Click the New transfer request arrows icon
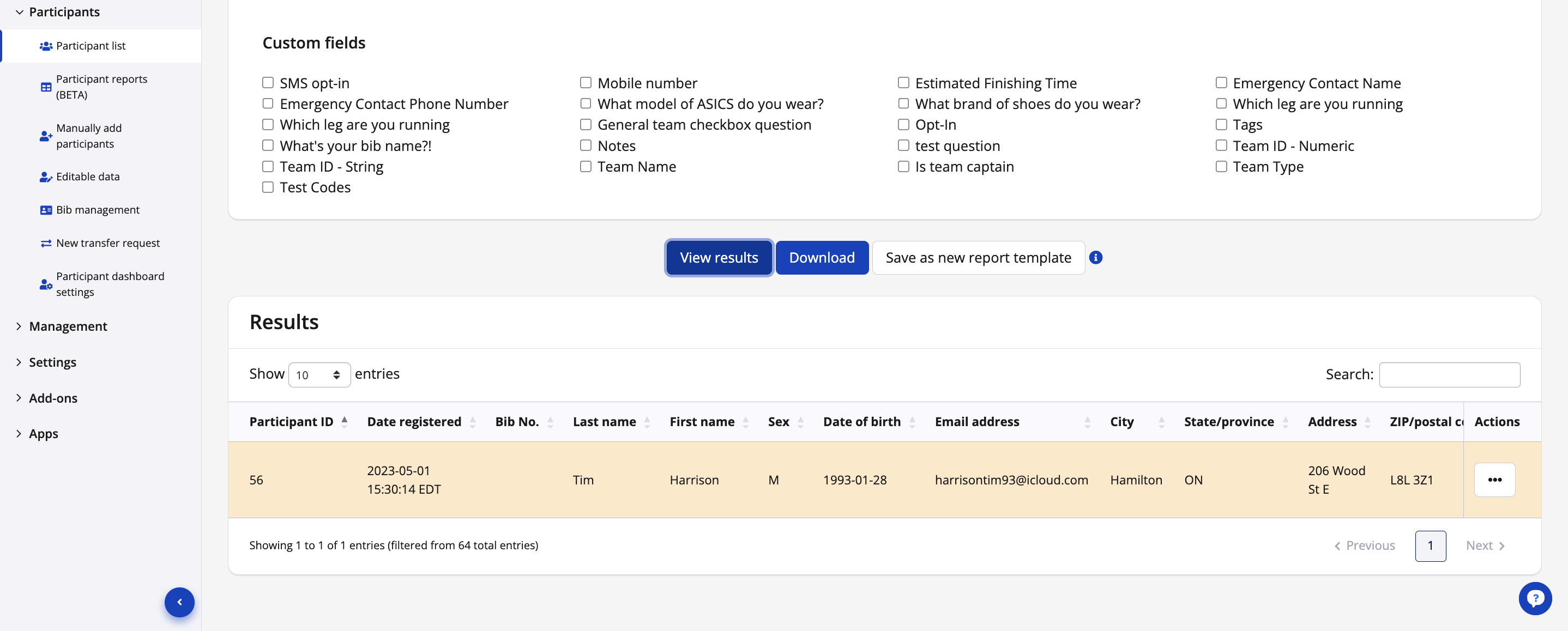This screenshot has width=1568, height=631. (x=46, y=244)
